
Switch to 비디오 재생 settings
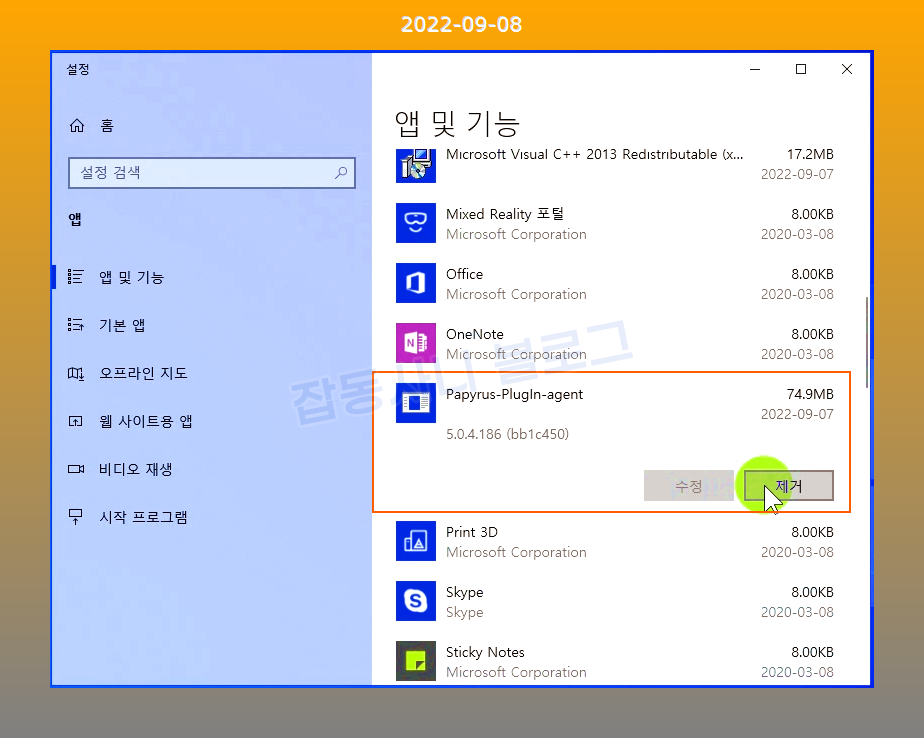pyautogui.click(x=136, y=469)
